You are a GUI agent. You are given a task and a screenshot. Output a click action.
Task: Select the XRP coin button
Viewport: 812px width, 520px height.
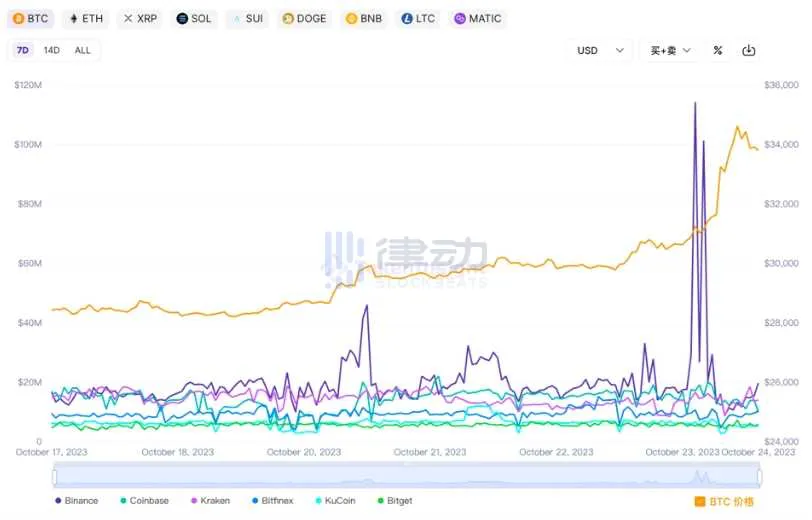tap(140, 19)
